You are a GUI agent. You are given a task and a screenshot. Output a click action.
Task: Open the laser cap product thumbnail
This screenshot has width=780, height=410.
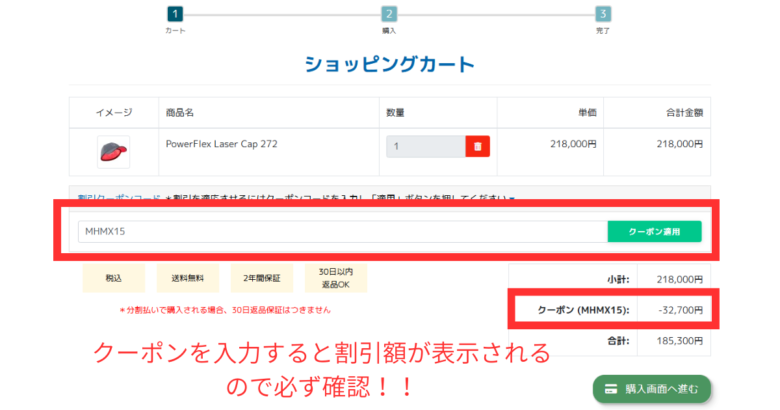click(113, 151)
